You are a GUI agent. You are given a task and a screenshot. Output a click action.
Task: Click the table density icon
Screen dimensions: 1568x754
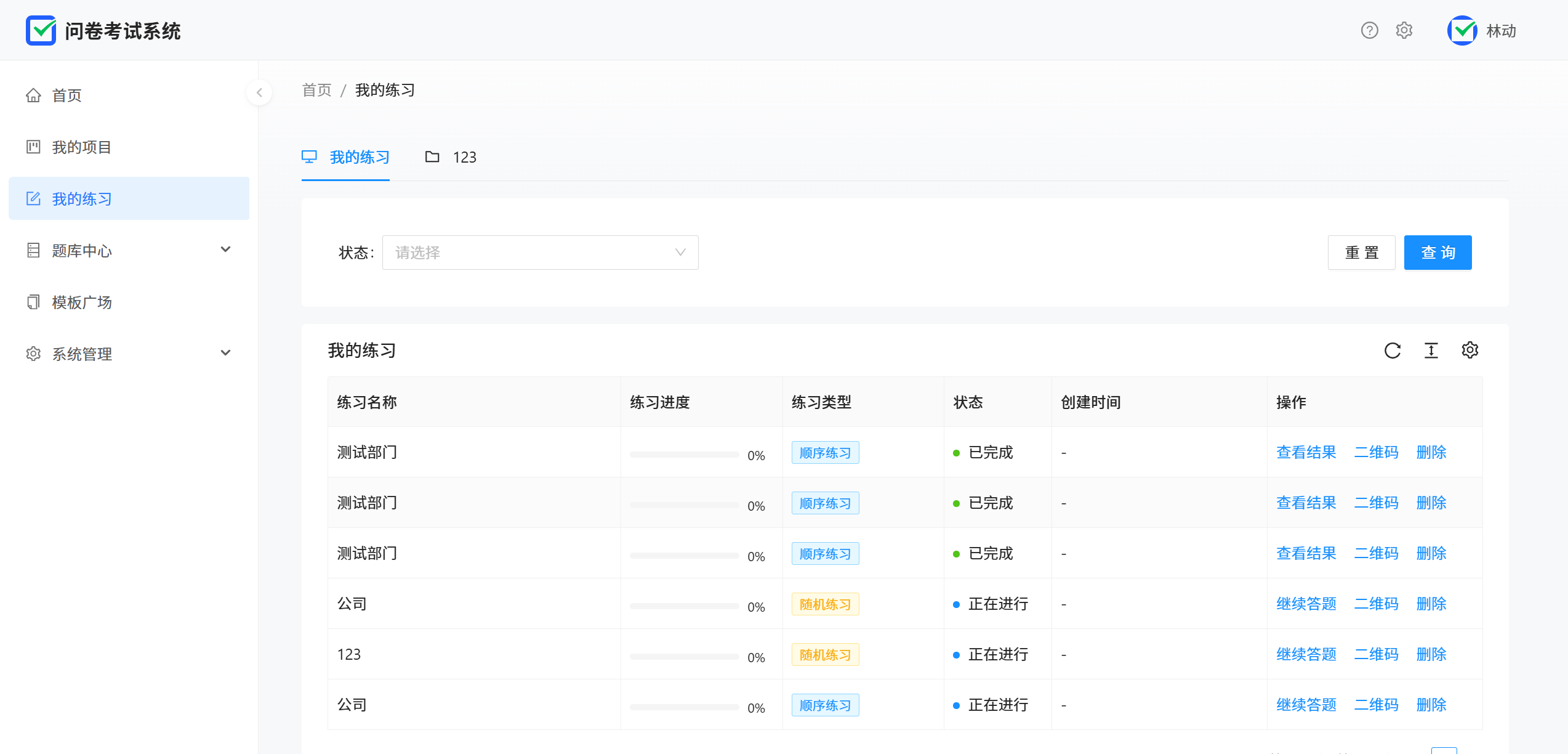coord(1431,351)
